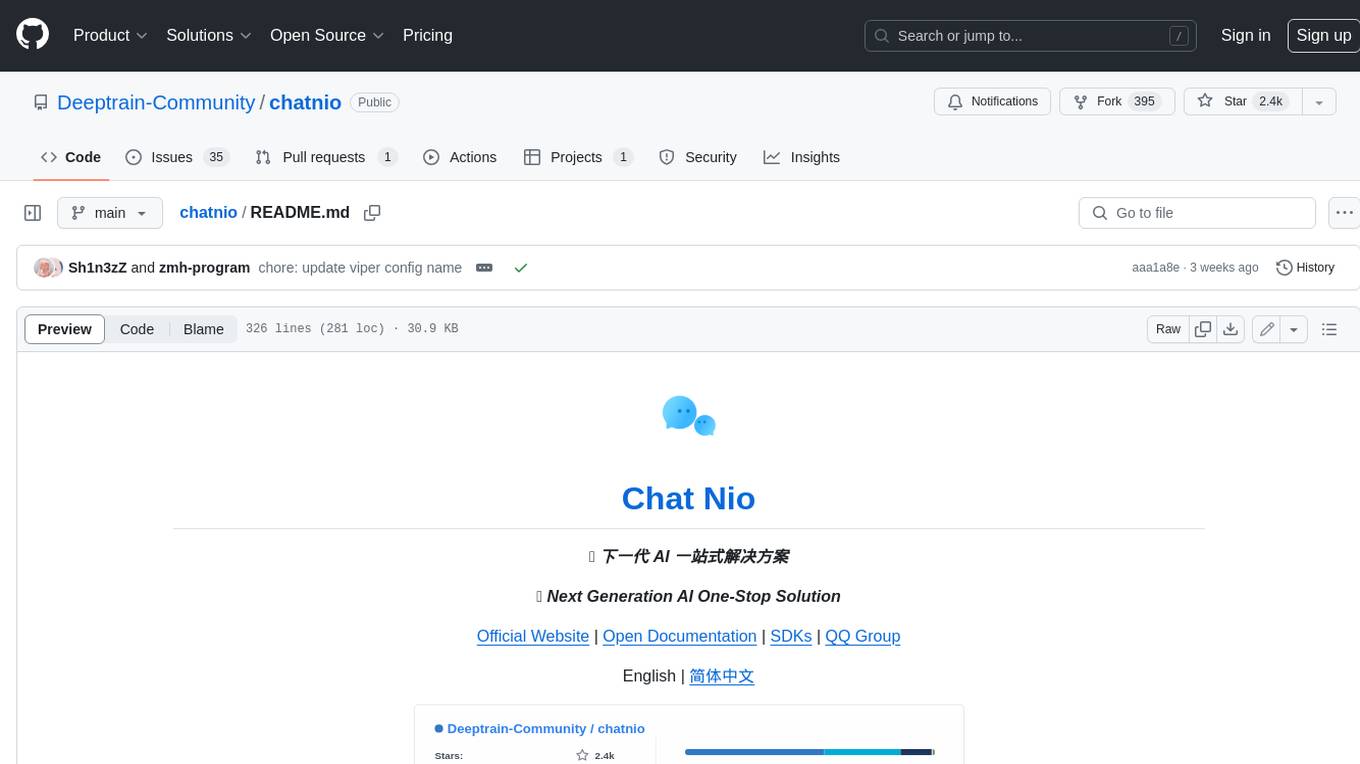Click the Chat Nio logo image

[x=689, y=416]
